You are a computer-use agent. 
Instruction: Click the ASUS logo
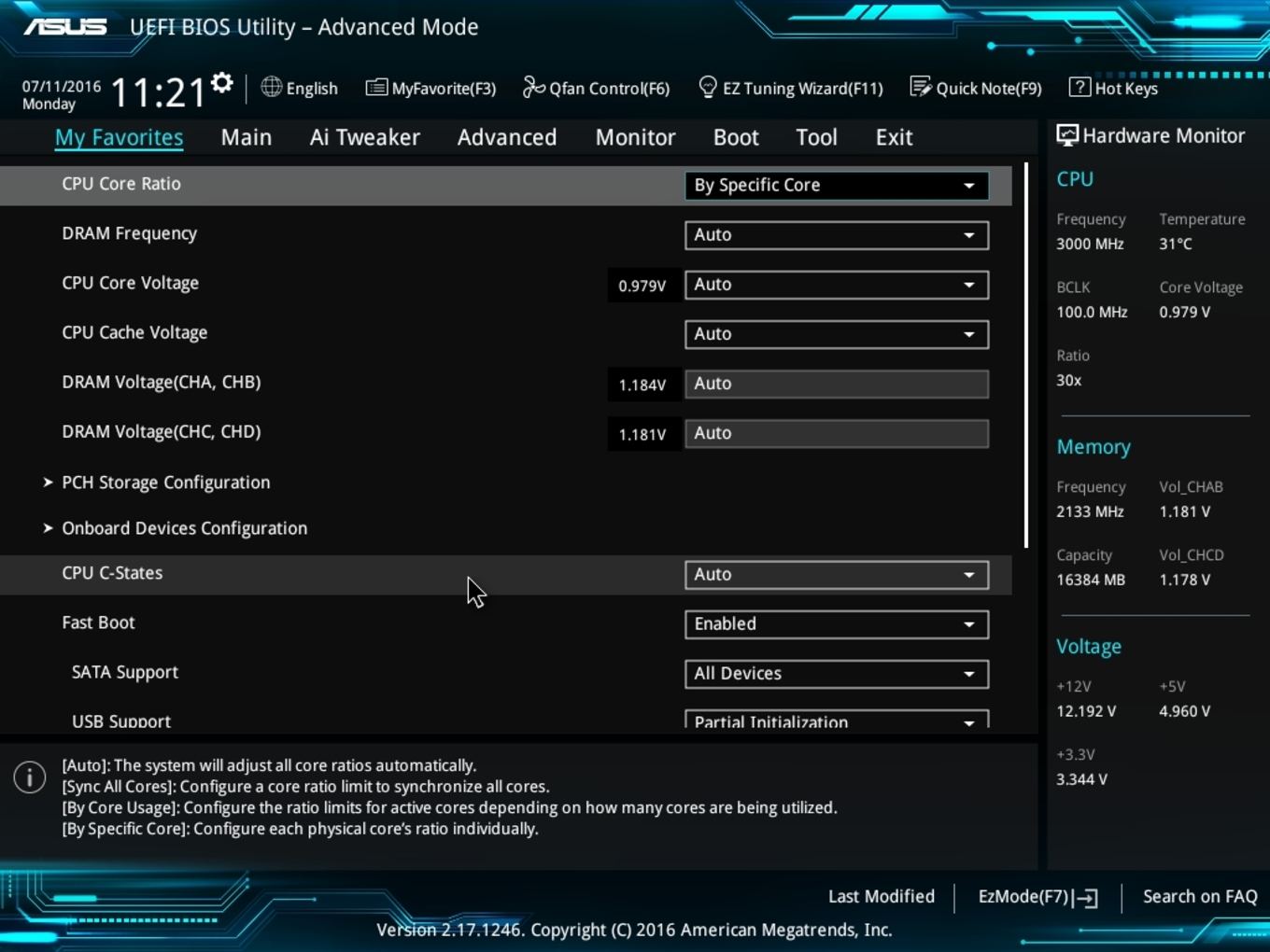pyautogui.click(x=65, y=26)
